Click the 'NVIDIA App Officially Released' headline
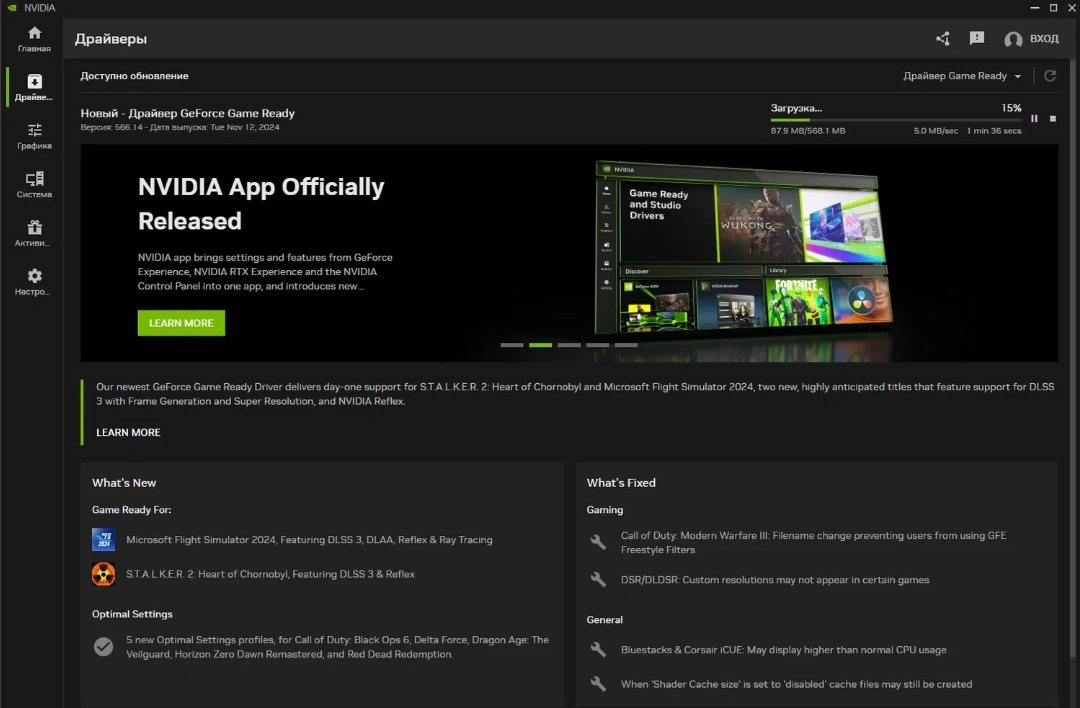 click(x=261, y=204)
